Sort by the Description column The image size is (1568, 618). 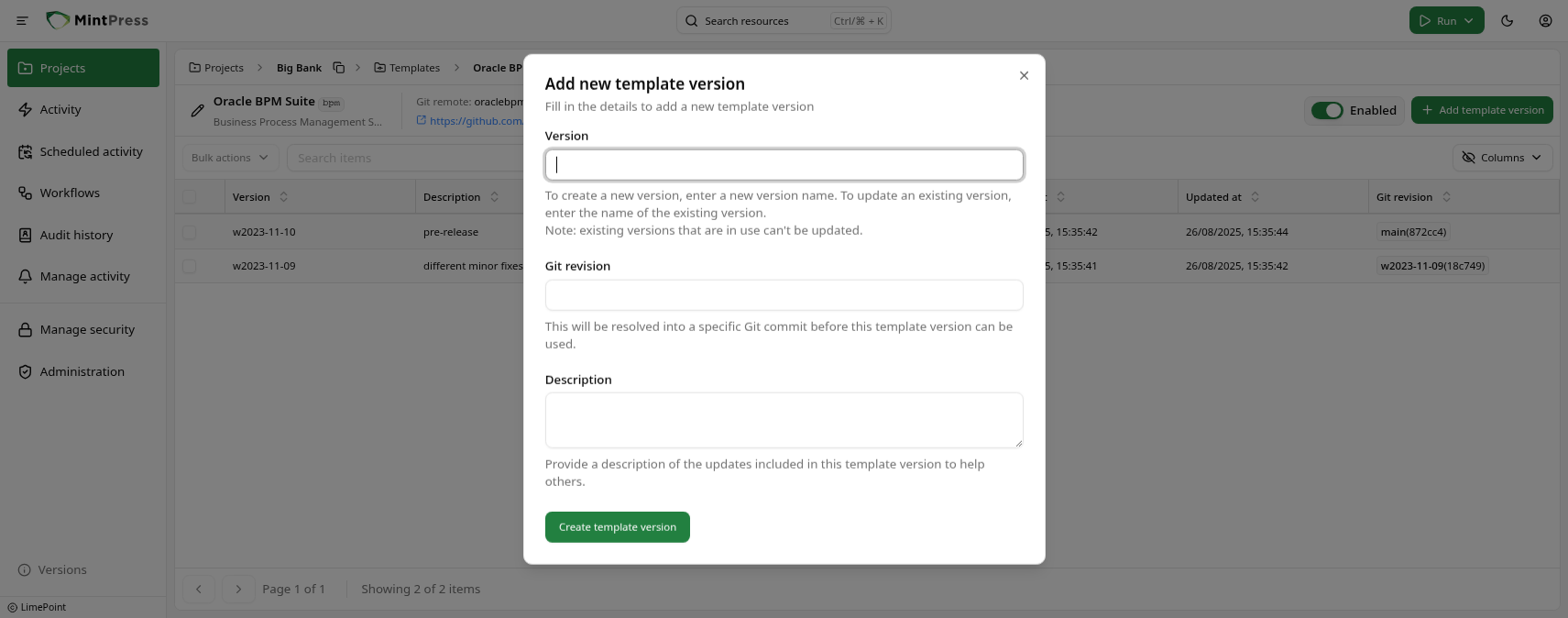click(x=461, y=197)
